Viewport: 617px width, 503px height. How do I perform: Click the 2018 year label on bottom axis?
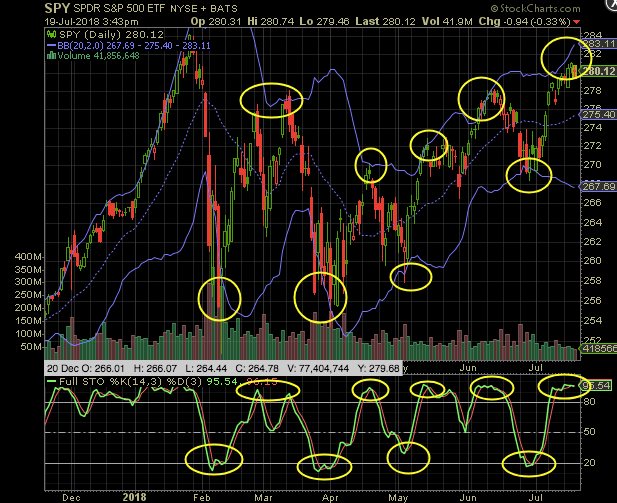pyautogui.click(x=134, y=497)
